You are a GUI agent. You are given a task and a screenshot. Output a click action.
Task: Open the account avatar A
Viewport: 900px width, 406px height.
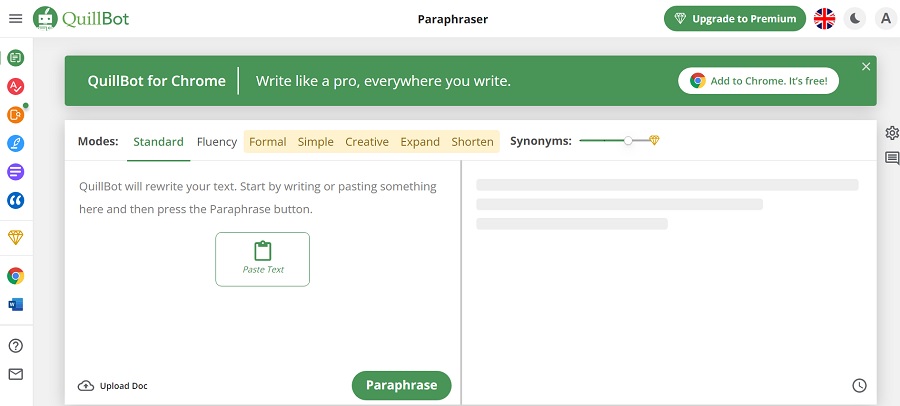[886, 18]
